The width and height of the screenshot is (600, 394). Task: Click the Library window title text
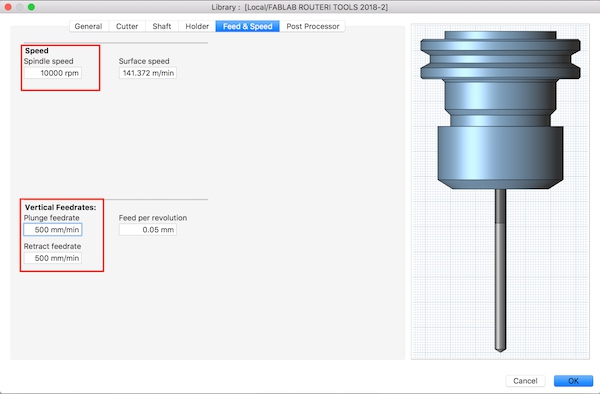point(300,7)
